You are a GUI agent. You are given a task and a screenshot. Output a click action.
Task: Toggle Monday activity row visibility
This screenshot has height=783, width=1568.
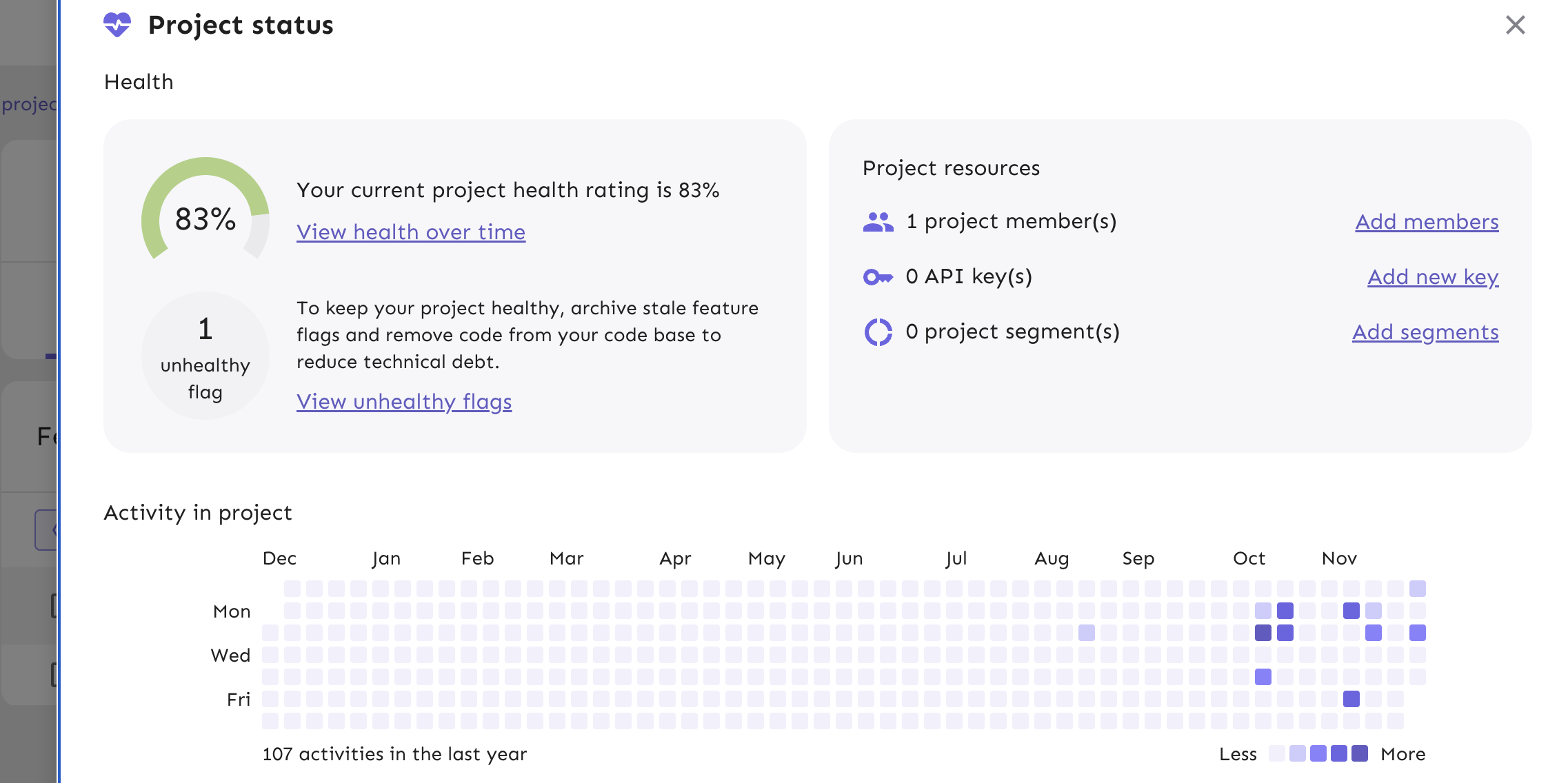231,609
